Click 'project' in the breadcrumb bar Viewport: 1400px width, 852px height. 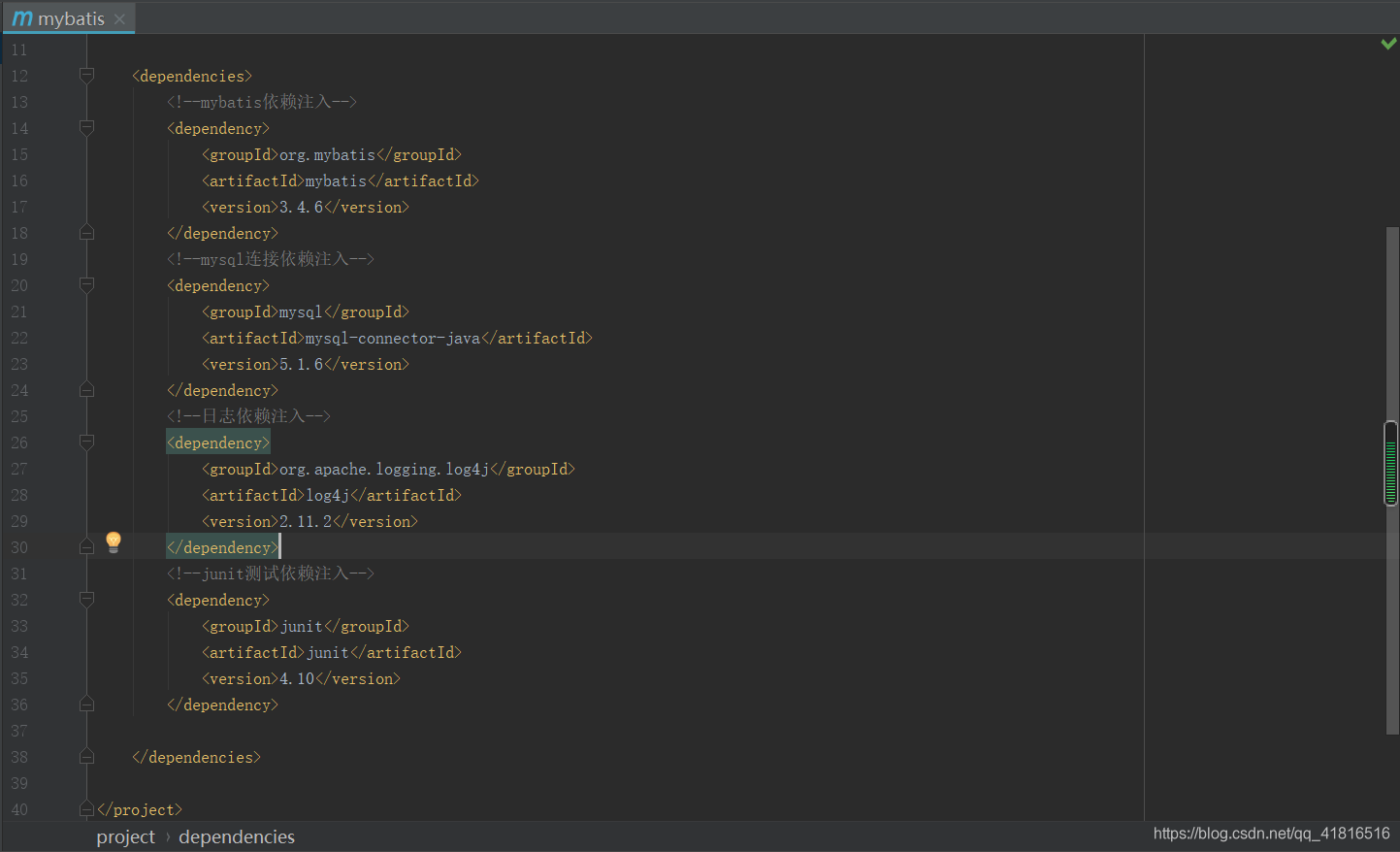125,836
